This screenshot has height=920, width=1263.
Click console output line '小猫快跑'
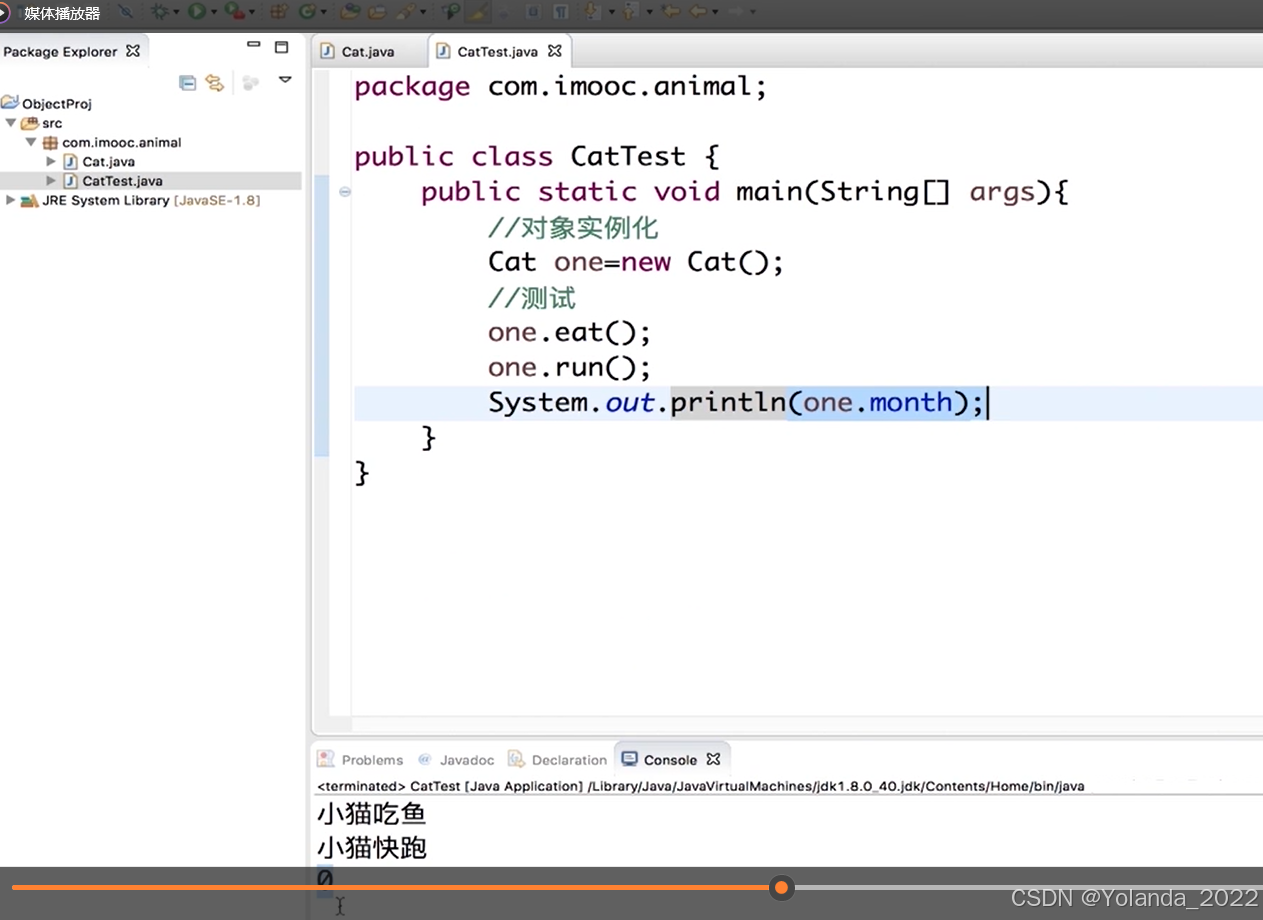[x=372, y=848]
